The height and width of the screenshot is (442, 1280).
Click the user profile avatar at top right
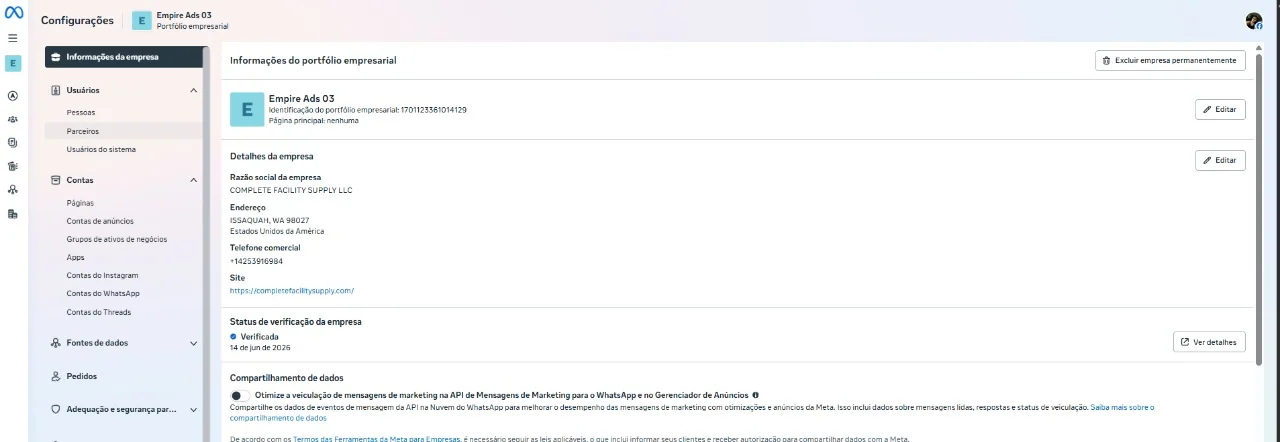tap(1254, 21)
